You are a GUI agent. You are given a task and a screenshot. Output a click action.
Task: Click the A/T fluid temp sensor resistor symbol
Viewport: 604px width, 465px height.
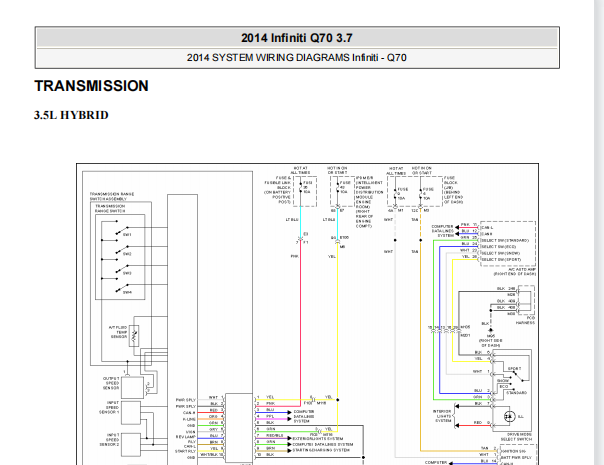(x=134, y=336)
